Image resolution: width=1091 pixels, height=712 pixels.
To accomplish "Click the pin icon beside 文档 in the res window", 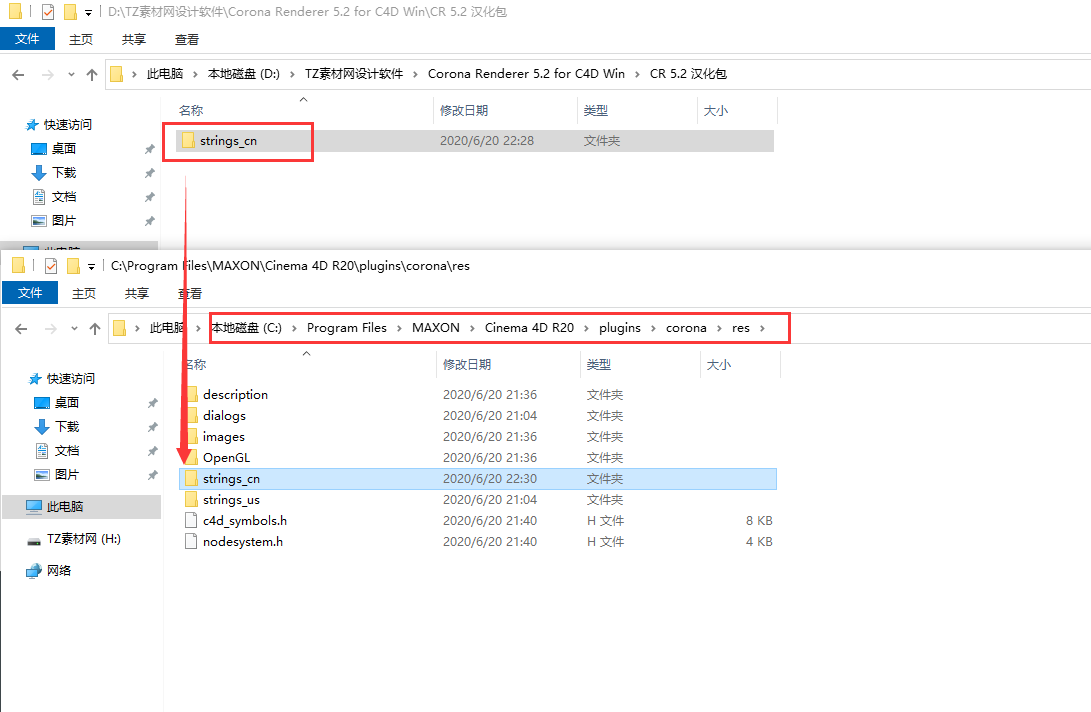I will click(x=152, y=451).
